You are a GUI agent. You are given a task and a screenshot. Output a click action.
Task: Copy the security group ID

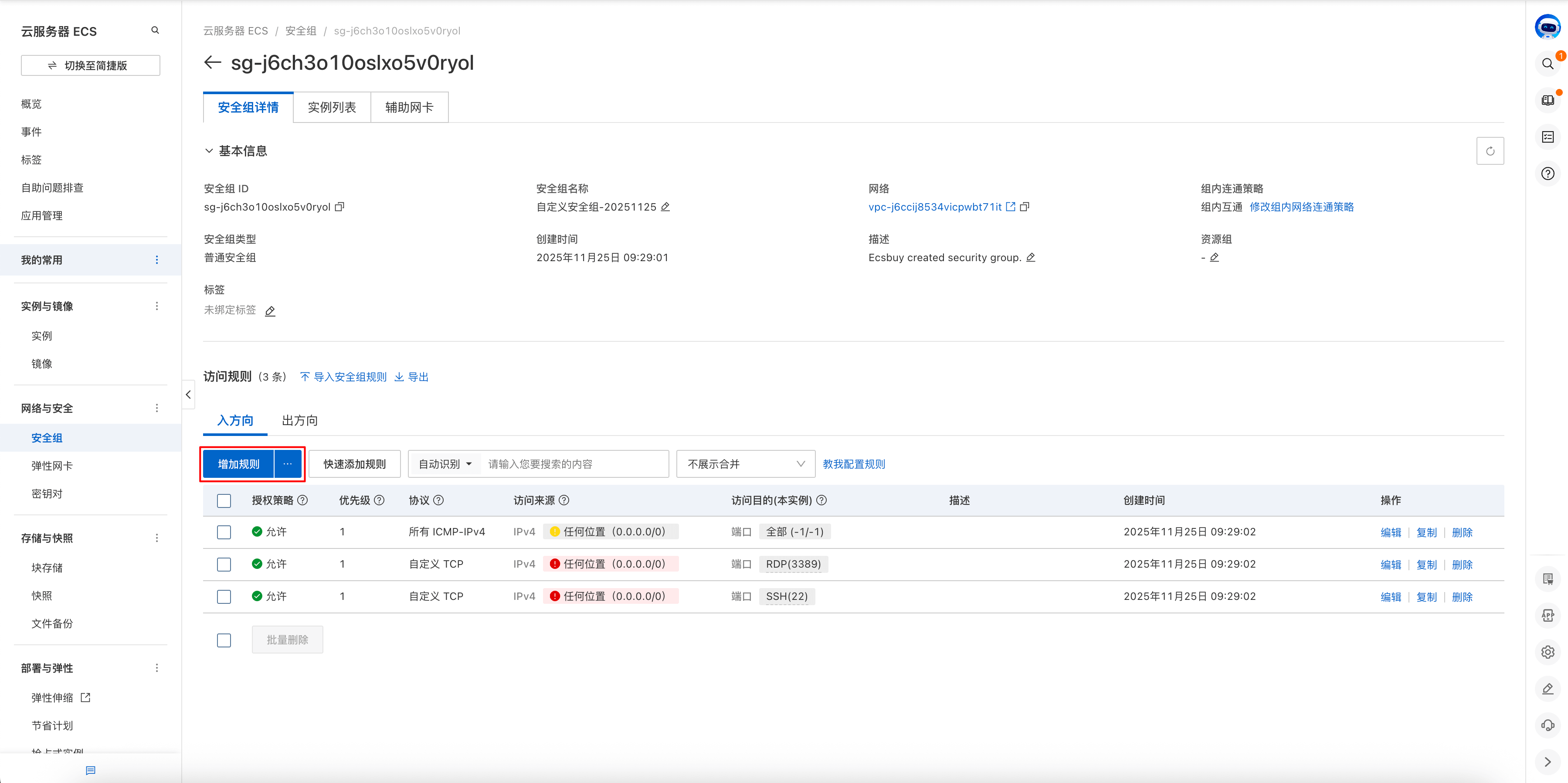[x=339, y=207]
